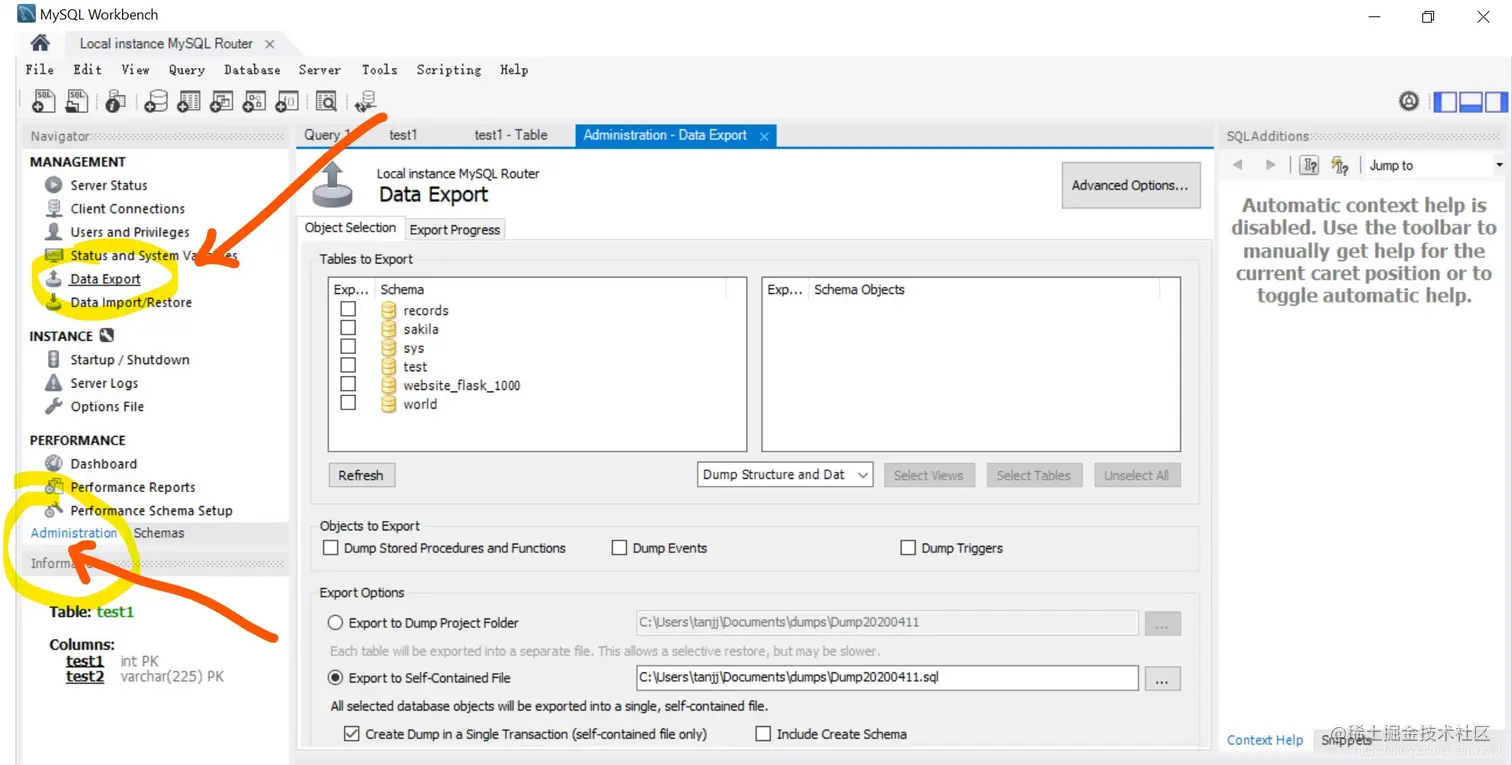Click the Advanced Options button
This screenshot has height=765, width=1512.
(1130, 185)
